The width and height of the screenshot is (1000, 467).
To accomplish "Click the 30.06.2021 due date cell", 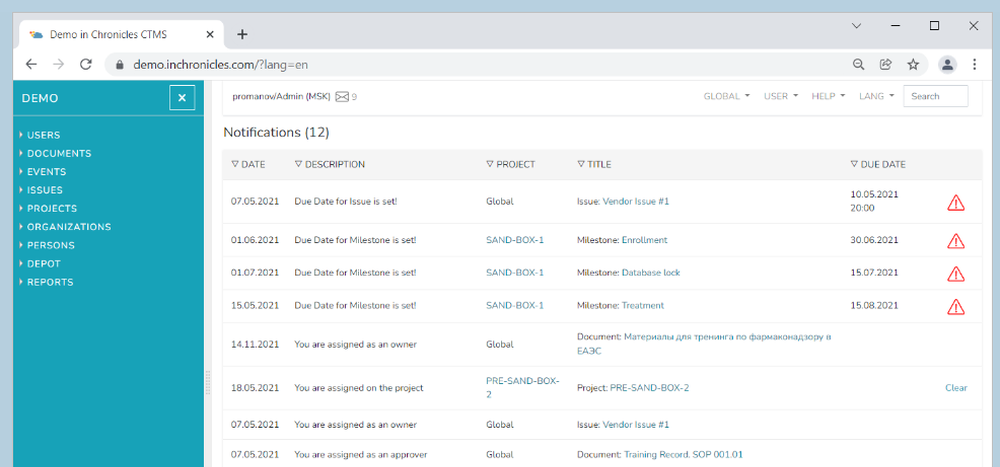I will click(874, 240).
